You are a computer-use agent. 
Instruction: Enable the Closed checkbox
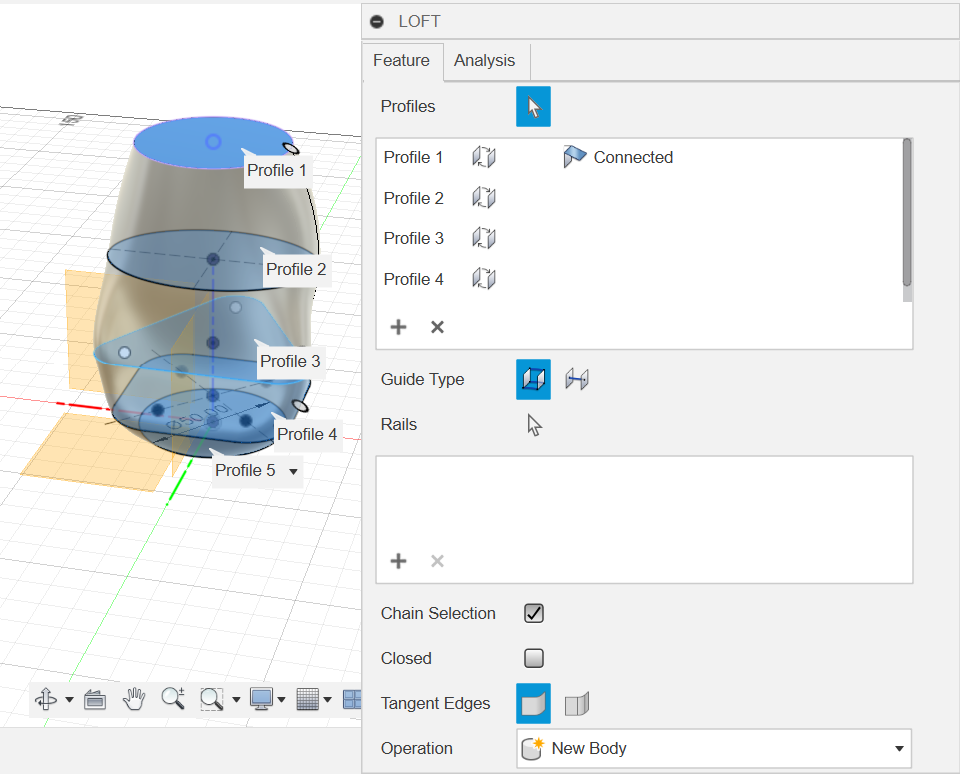pyautogui.click(x=534, y=658)
